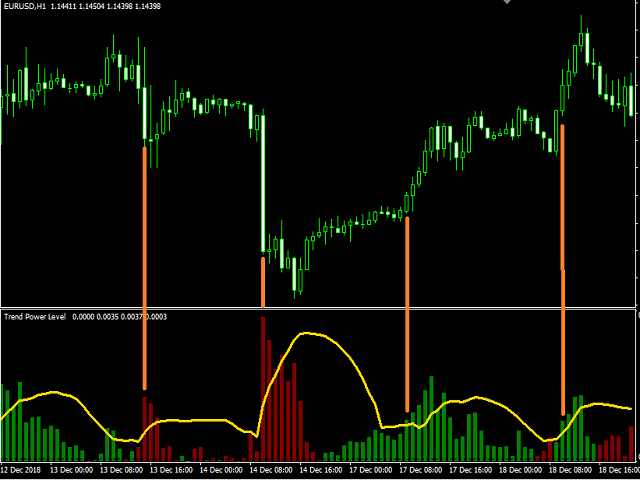Click the '14 Dec 08:00' time axis label
The height and width of the screenshot is (480, 640).
click(271, 470)
